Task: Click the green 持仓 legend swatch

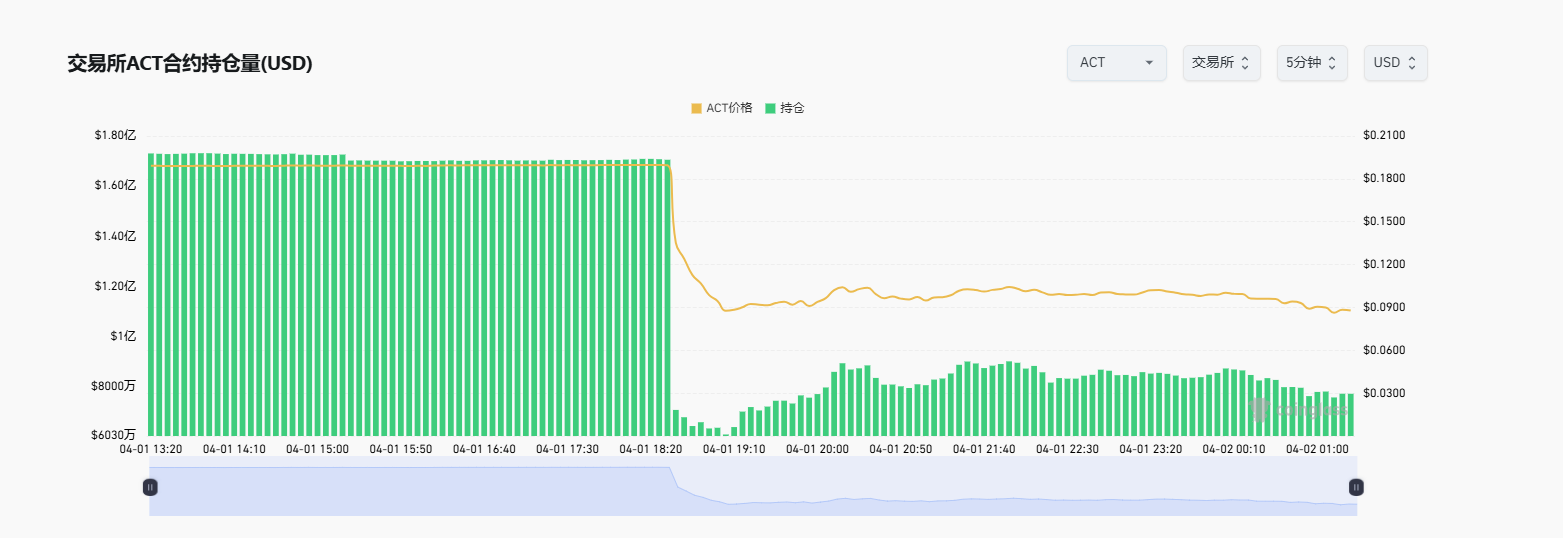Action: [x=770, y=108]
